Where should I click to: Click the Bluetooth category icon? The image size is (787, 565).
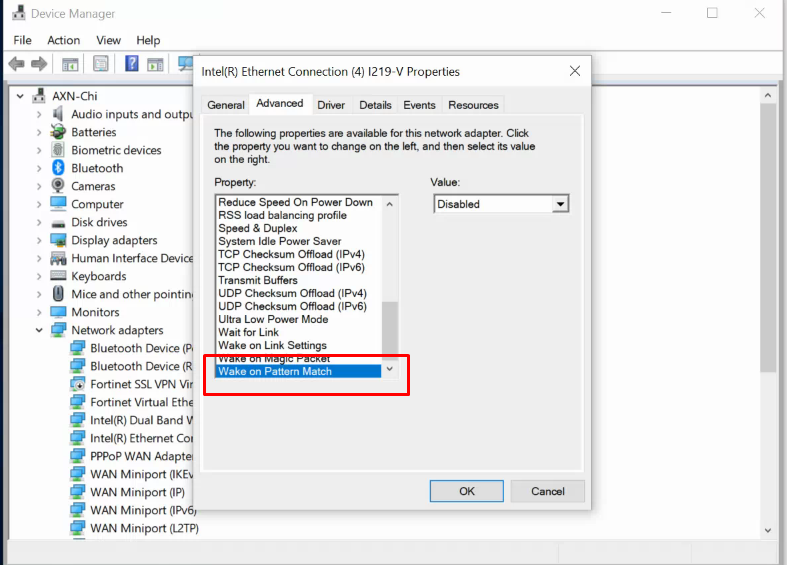tap(58, 168)
